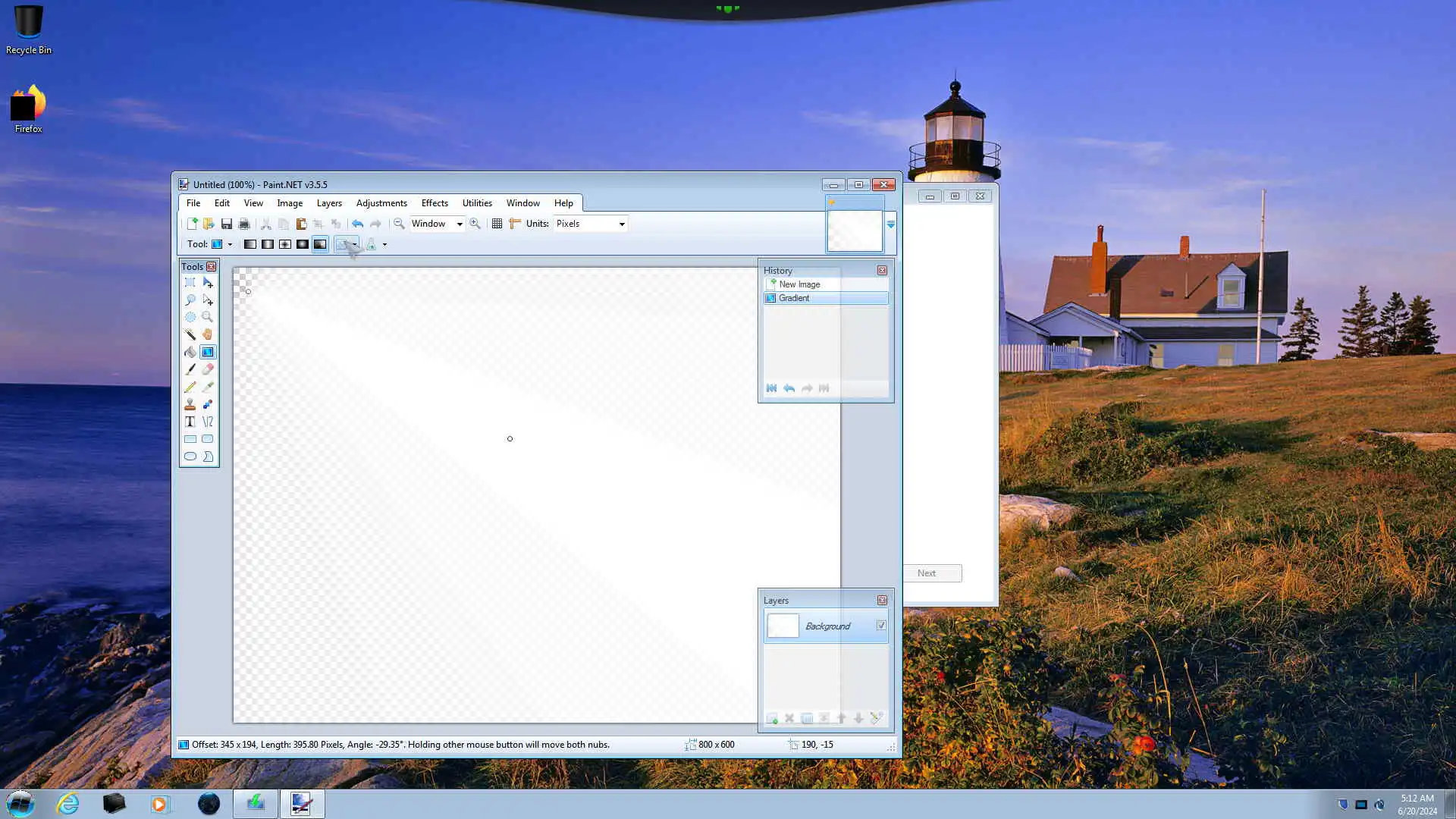
Task: Open the Effects menu
Action: (435, 203)
